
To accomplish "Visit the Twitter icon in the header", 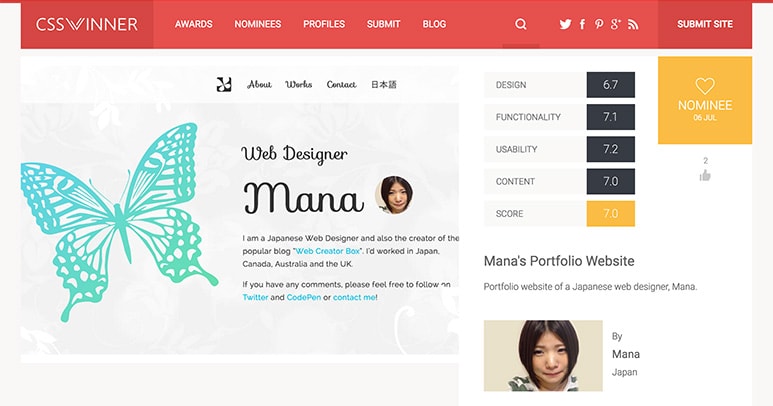I will coord(565,24).
